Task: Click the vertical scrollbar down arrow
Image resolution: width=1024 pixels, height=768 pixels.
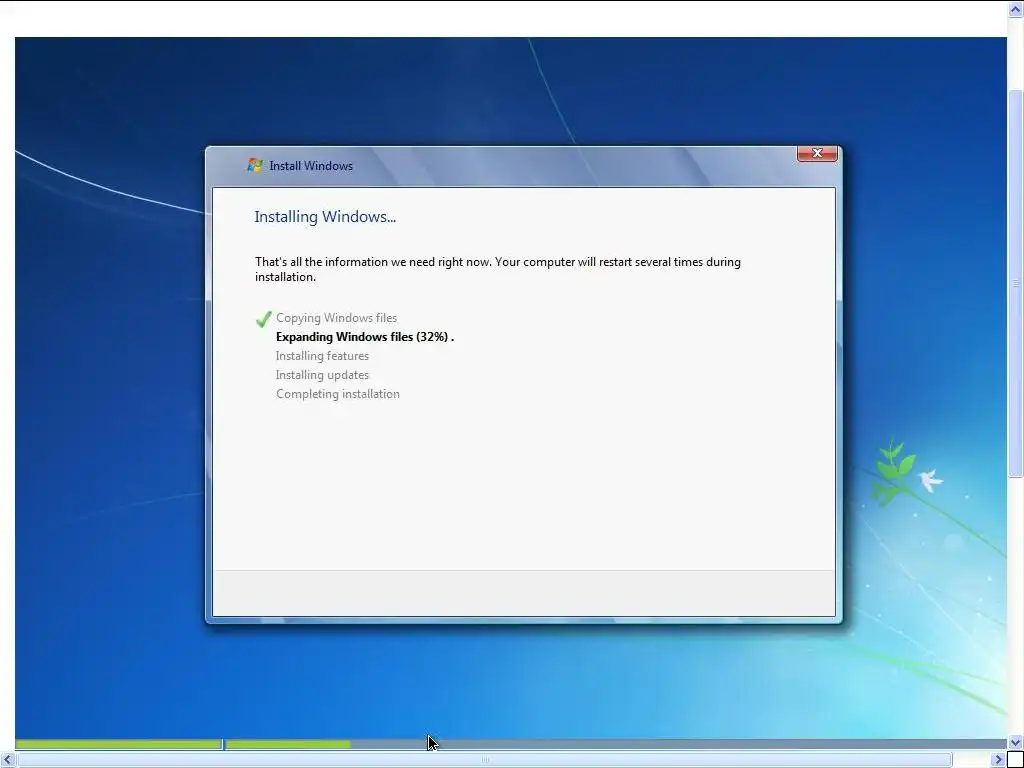Action: [x=1016, y=743]
